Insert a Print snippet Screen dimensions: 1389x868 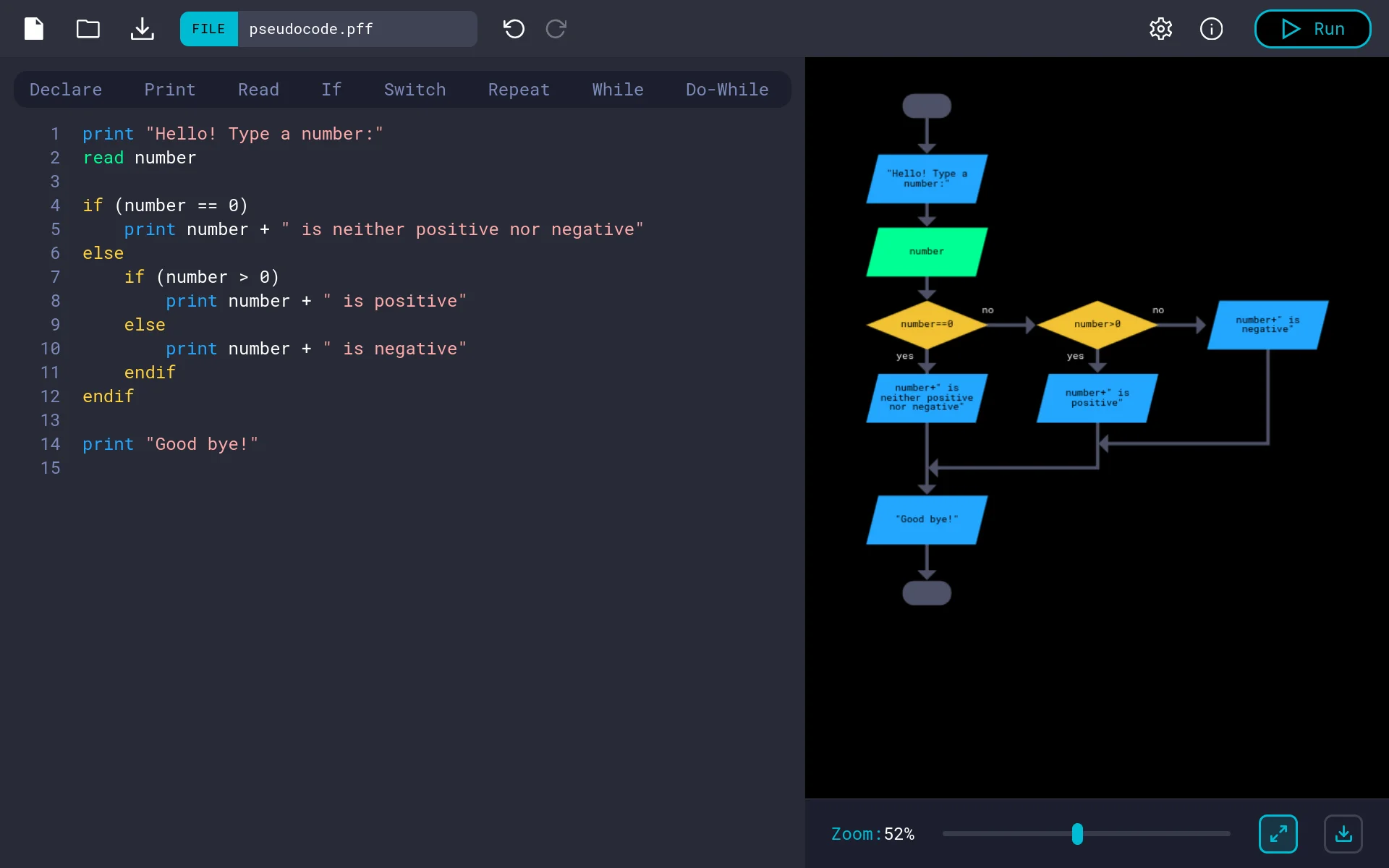pos(170,90)
